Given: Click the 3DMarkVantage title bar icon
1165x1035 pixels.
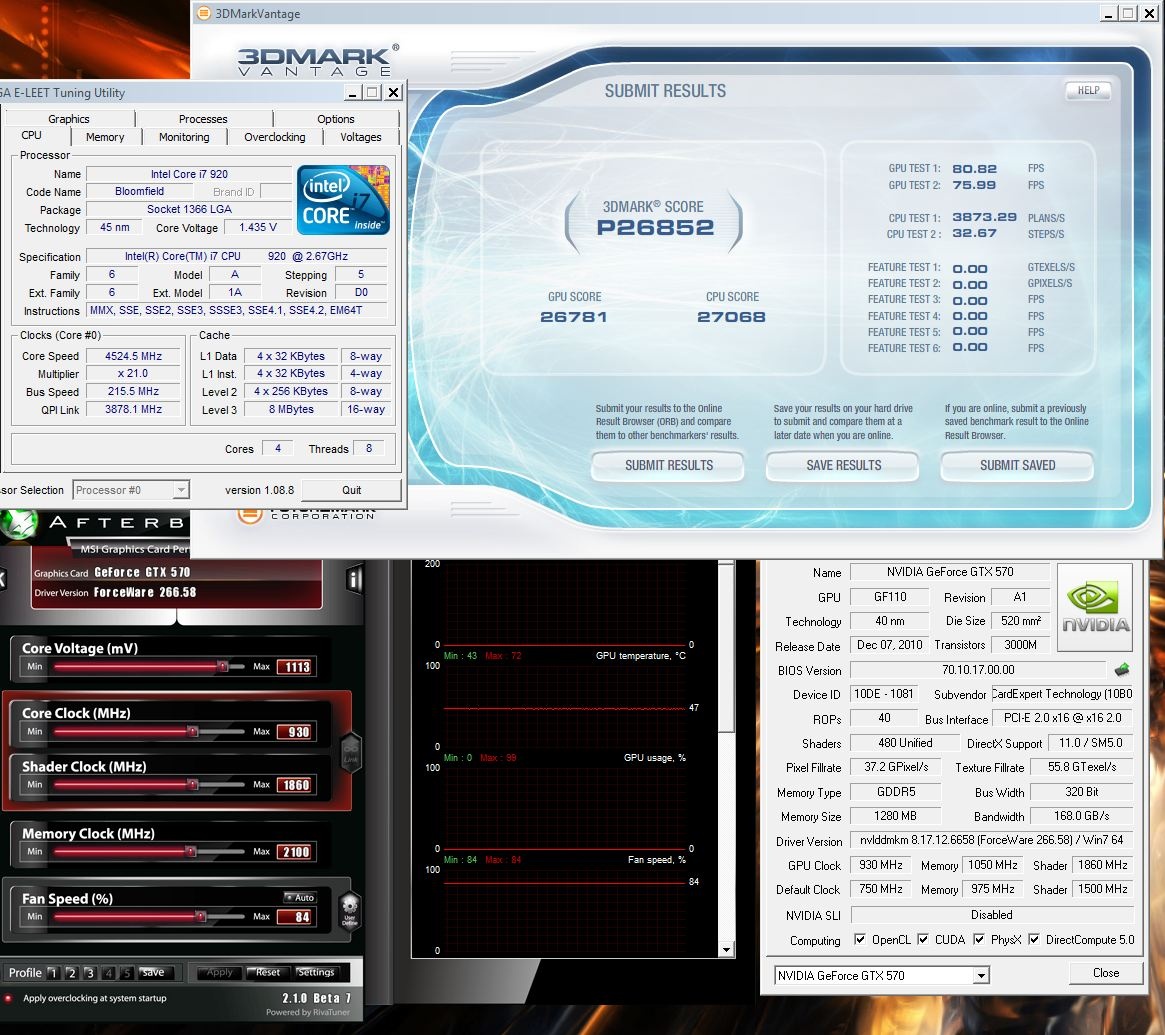Looking at the screenshot, I should click(x=204, y=13).
